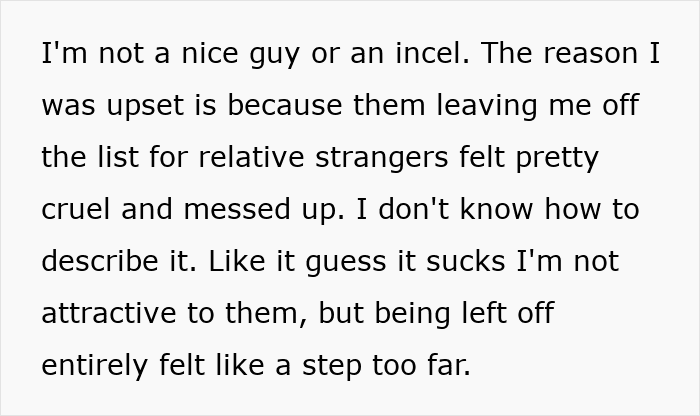Select the word "strangers"

[x=382, y=159]
